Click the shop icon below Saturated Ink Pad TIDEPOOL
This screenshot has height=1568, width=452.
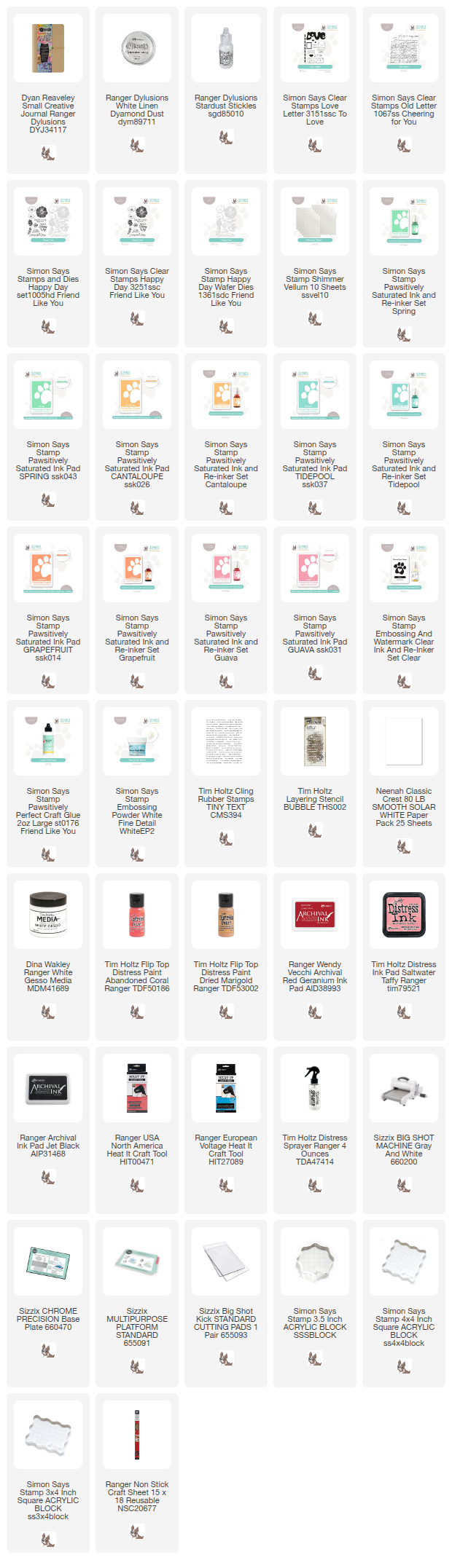click(x=315, y=500)
